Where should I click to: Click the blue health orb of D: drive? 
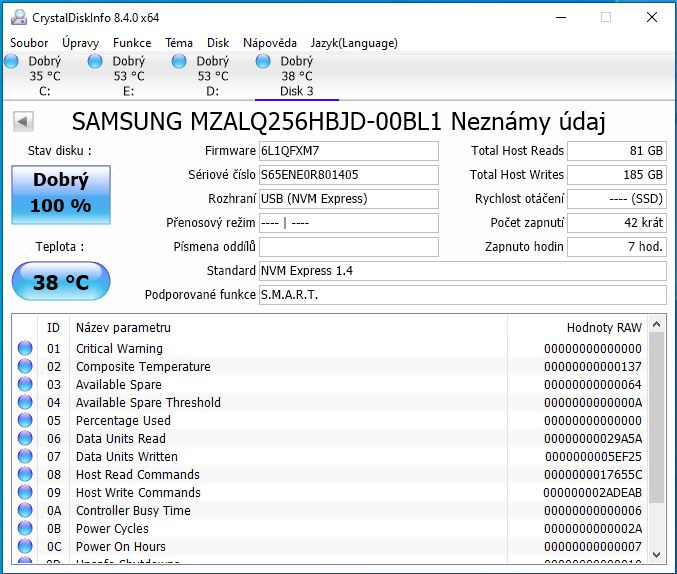tap(179, 61)
